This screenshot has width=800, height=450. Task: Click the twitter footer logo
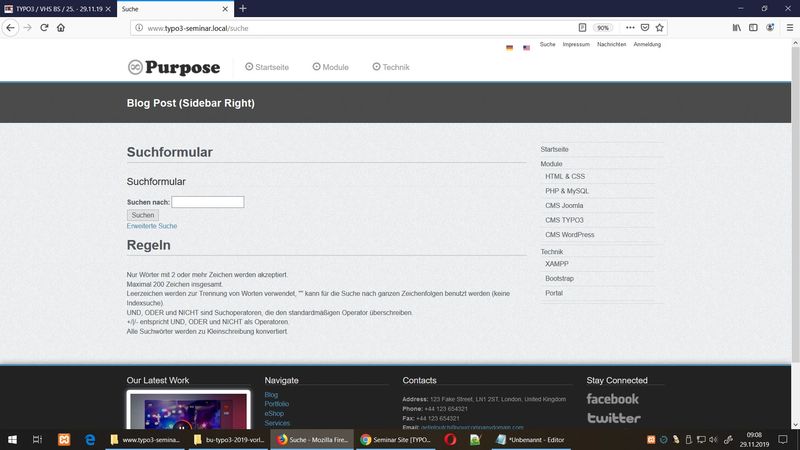(x=613, y=418)
